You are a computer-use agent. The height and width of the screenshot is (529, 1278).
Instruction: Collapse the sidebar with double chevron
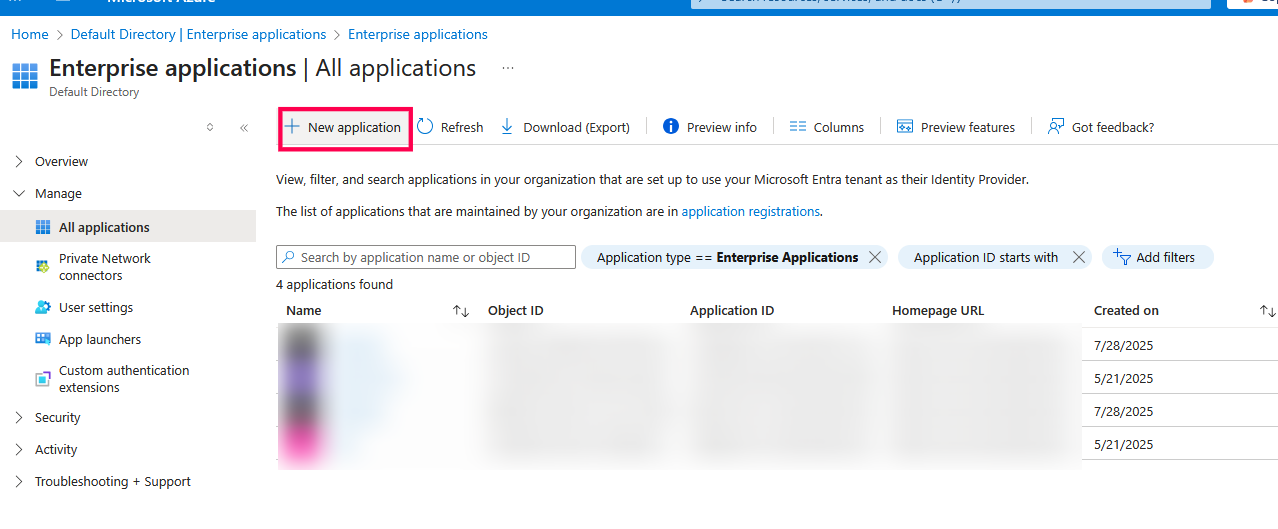(244, 127)
